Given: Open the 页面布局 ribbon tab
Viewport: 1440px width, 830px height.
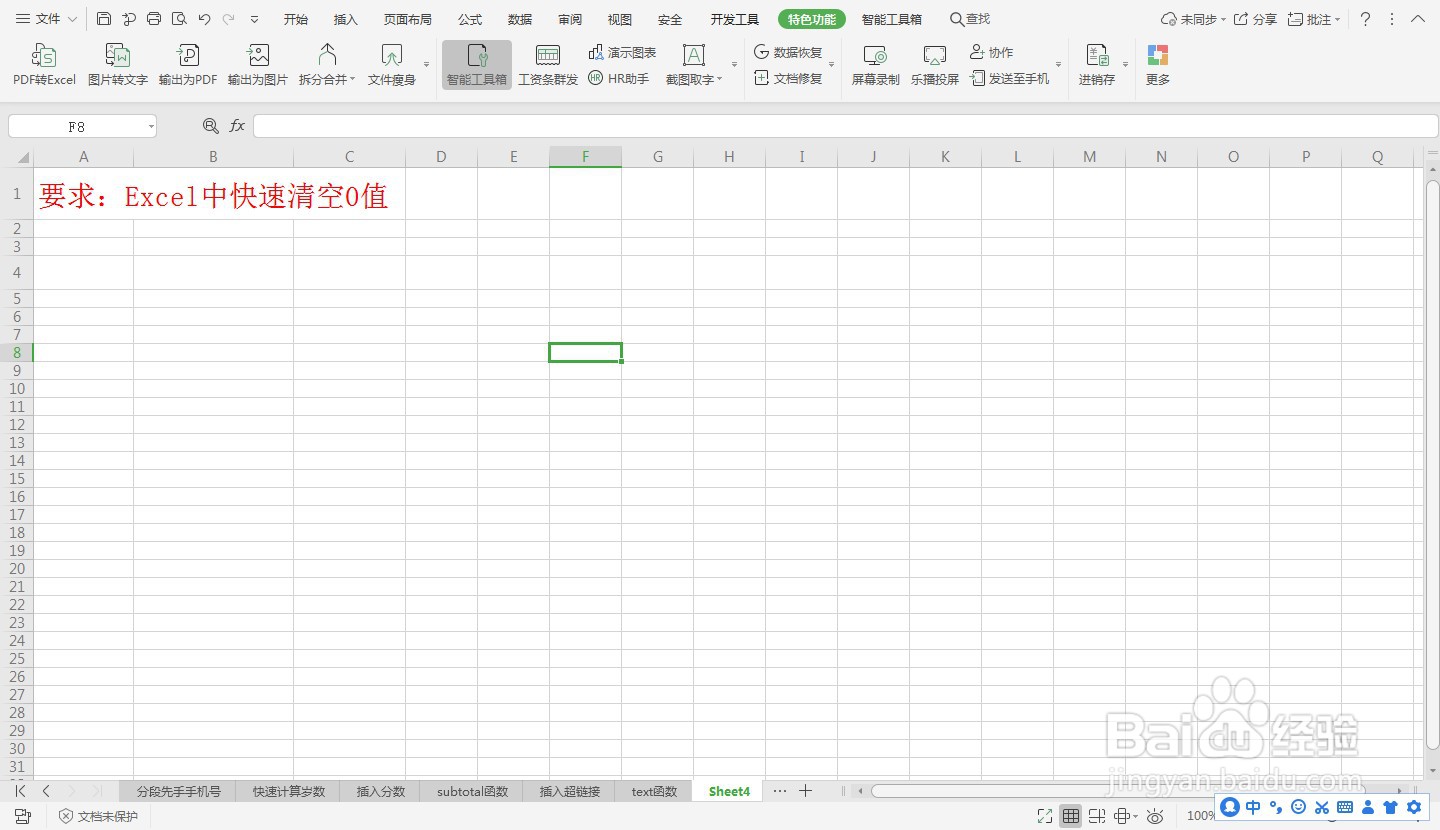Looking at the screenshot, I should click(x=408, y=19).
